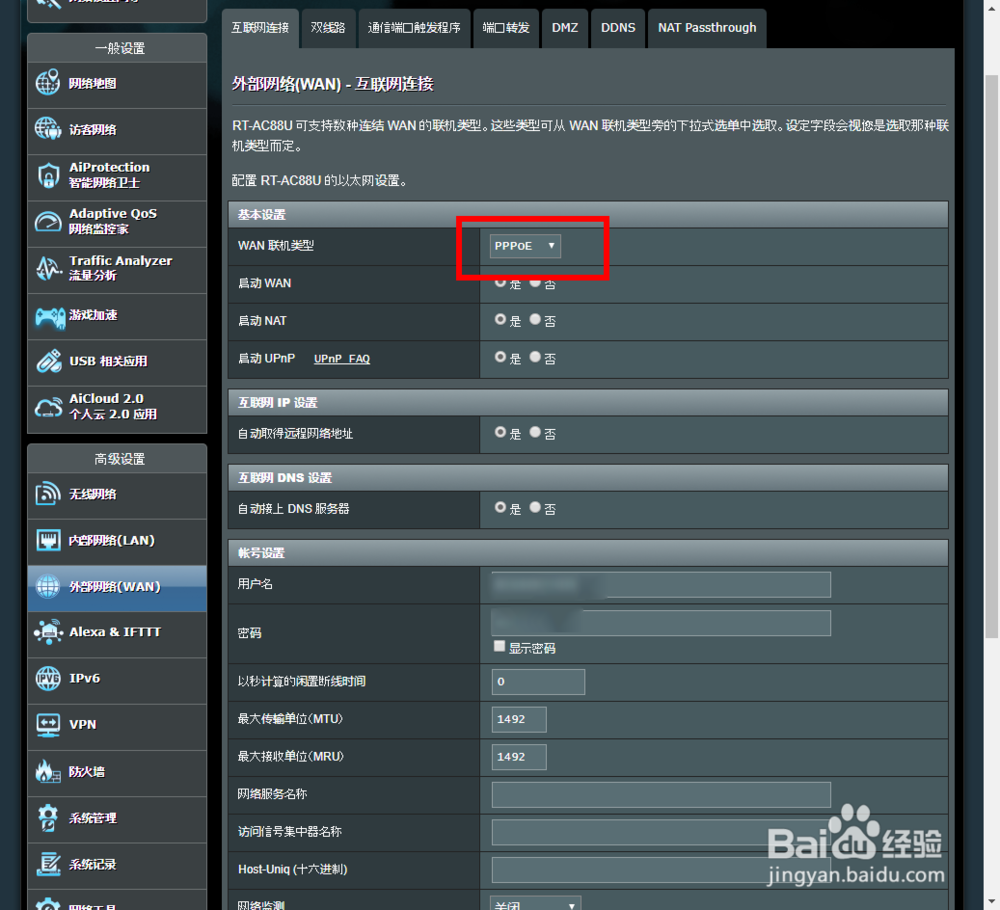Select 否 for 自动接上 DNS 服务器
The width and height of the screenshot is (1000, 910).
pyautogui.click(x=535, y=508)
